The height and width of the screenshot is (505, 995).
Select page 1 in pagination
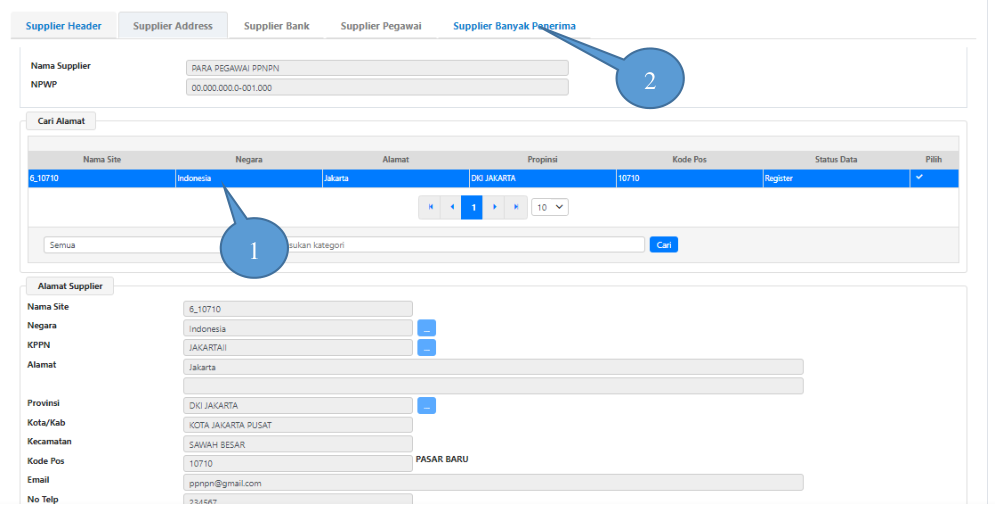click(x=472, y=207)
